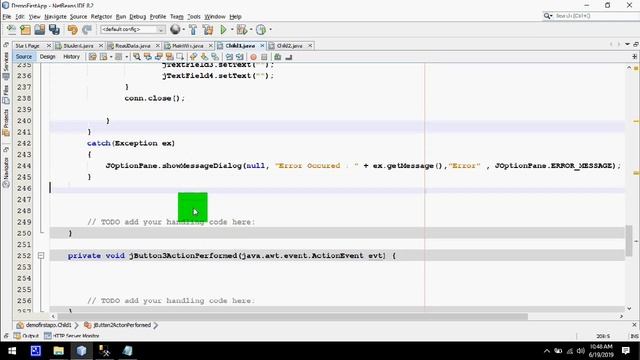
Task: Click the New Project toolbar icon
Action: click(x=25, y=29)
